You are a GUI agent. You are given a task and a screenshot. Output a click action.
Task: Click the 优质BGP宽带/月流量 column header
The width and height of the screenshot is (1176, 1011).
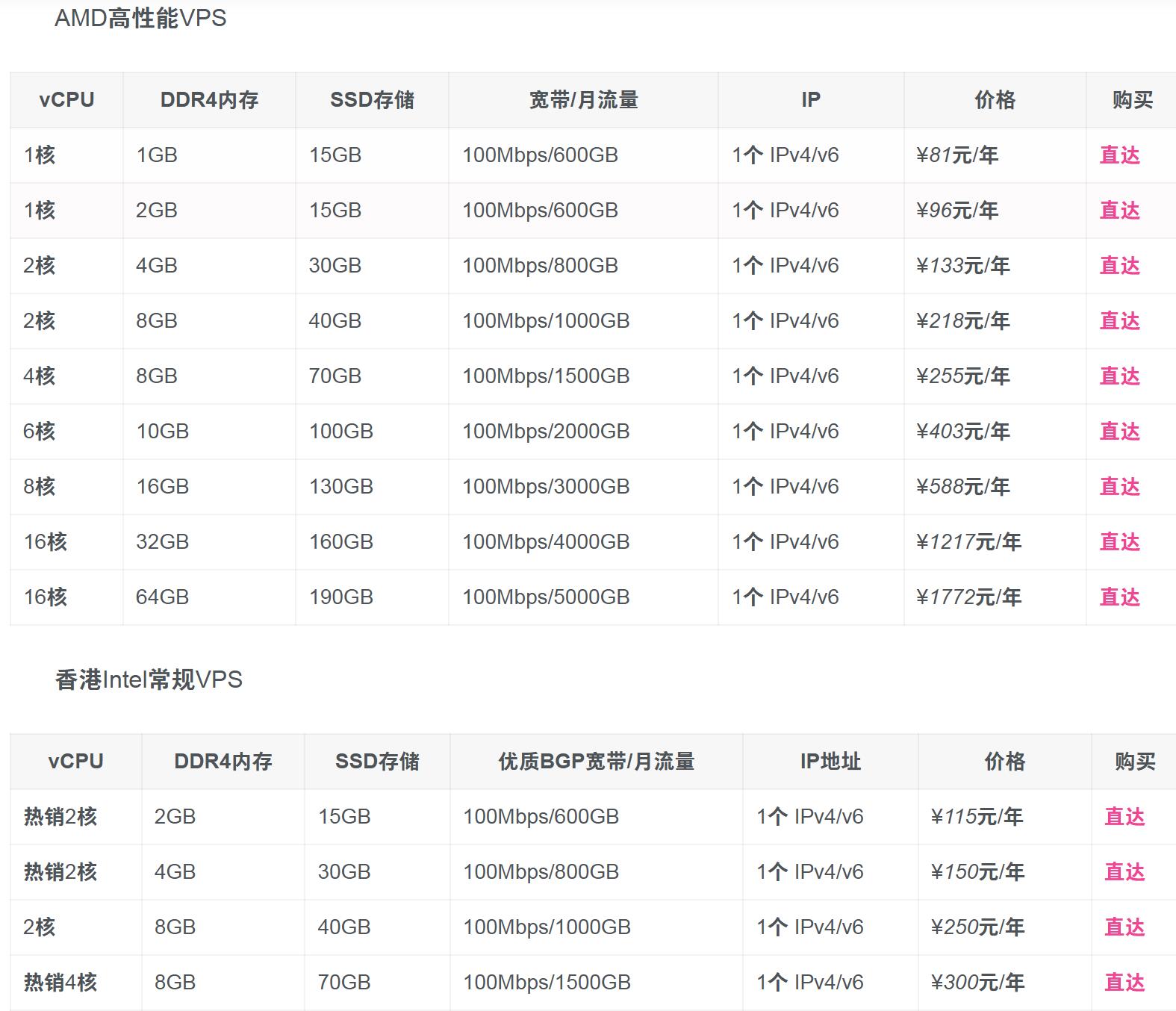(x=596, y=762)
